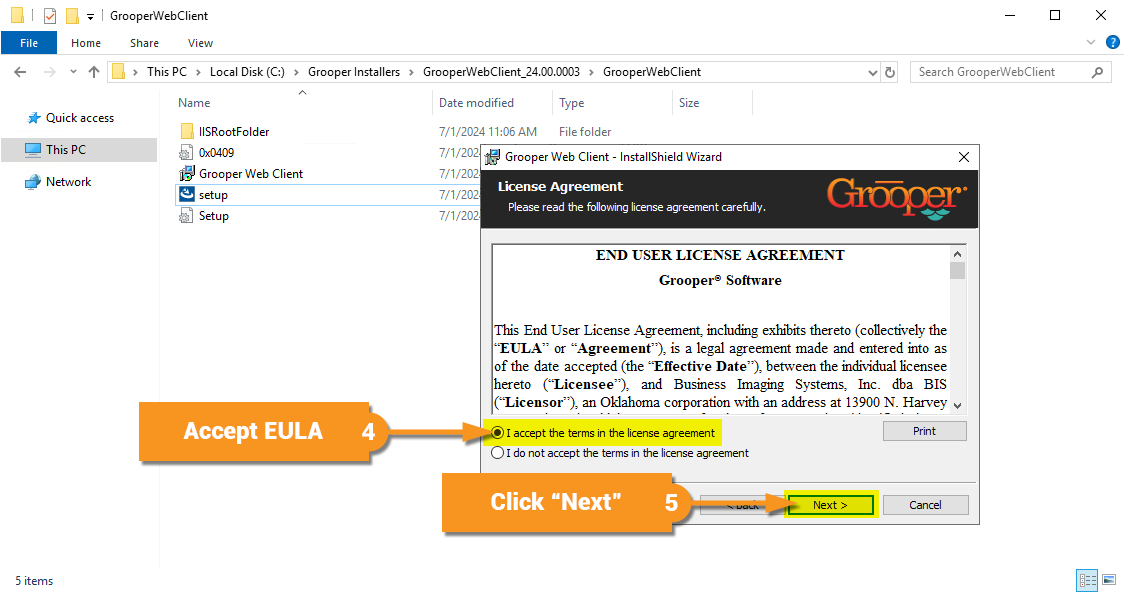Go up one folder level

(x=94, y=72)
